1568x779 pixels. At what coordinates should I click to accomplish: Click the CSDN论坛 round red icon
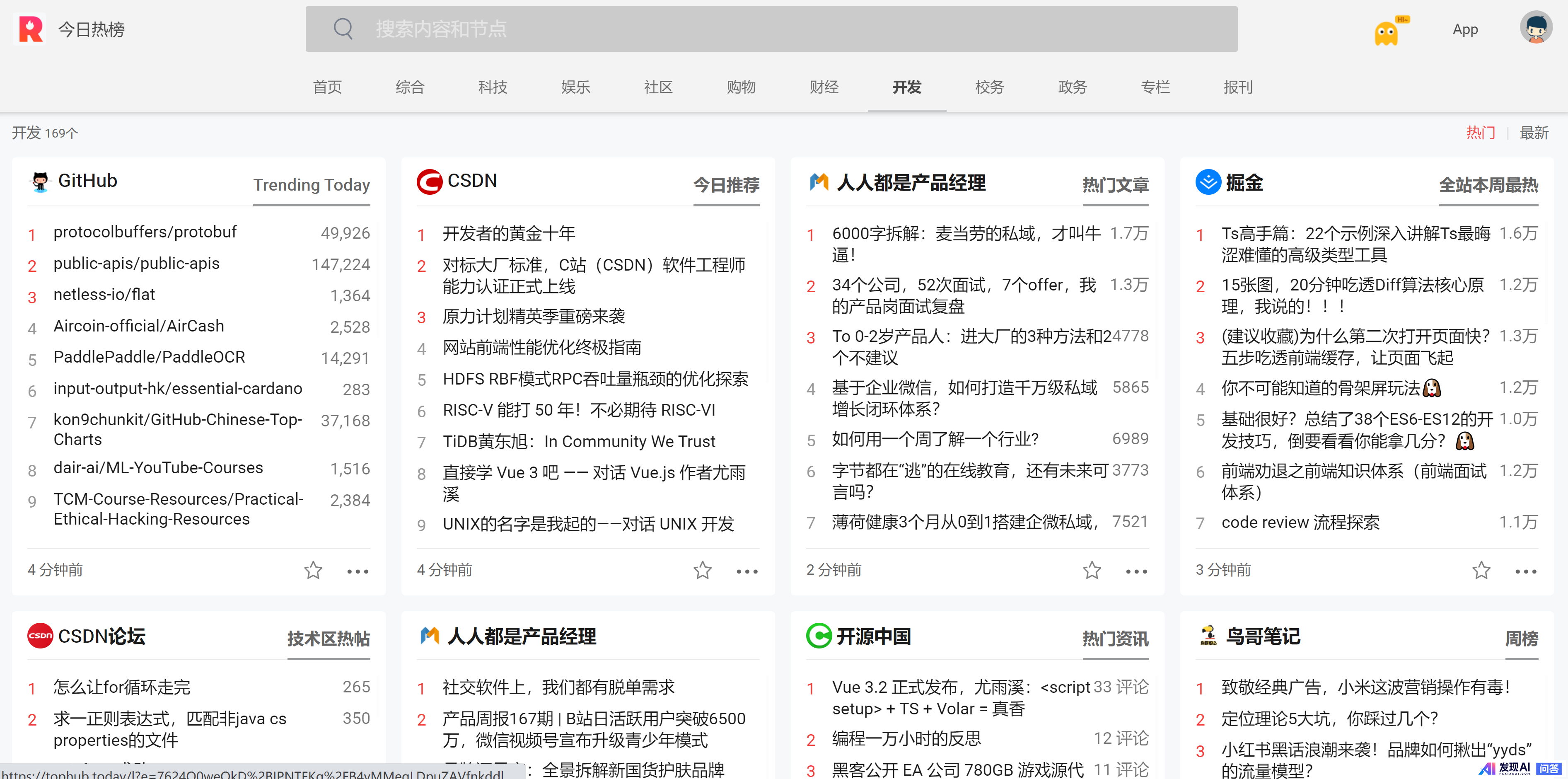(x=40, y=635)
